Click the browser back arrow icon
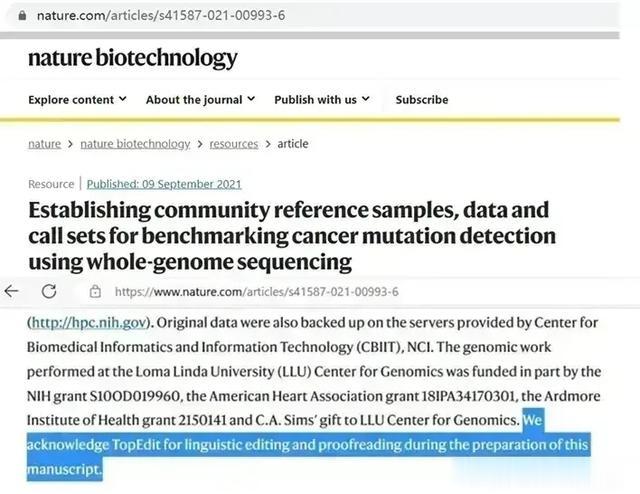 [11, 291]
